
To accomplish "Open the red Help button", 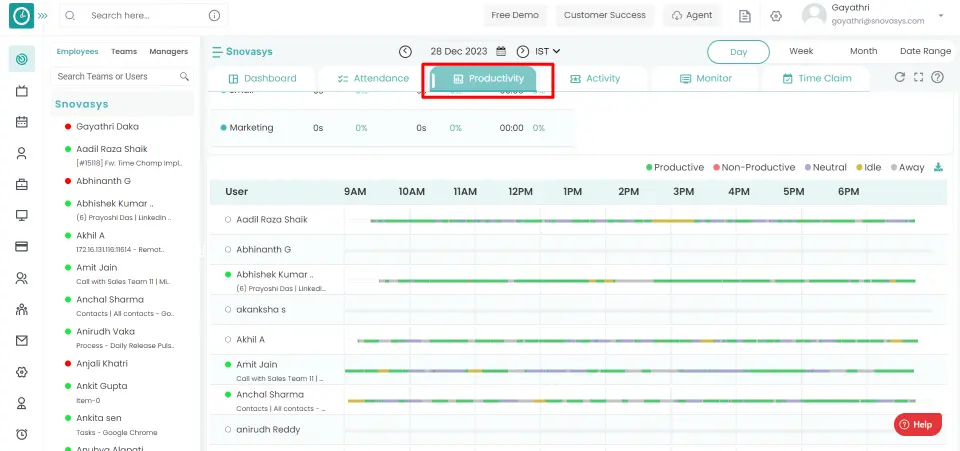I will point(918,425).
